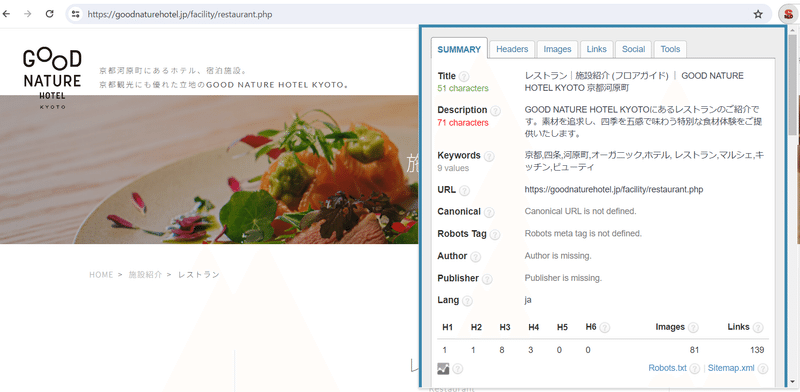Open the help icon next to Publisher
800x392 pixels.
click(x=487, y=279)
